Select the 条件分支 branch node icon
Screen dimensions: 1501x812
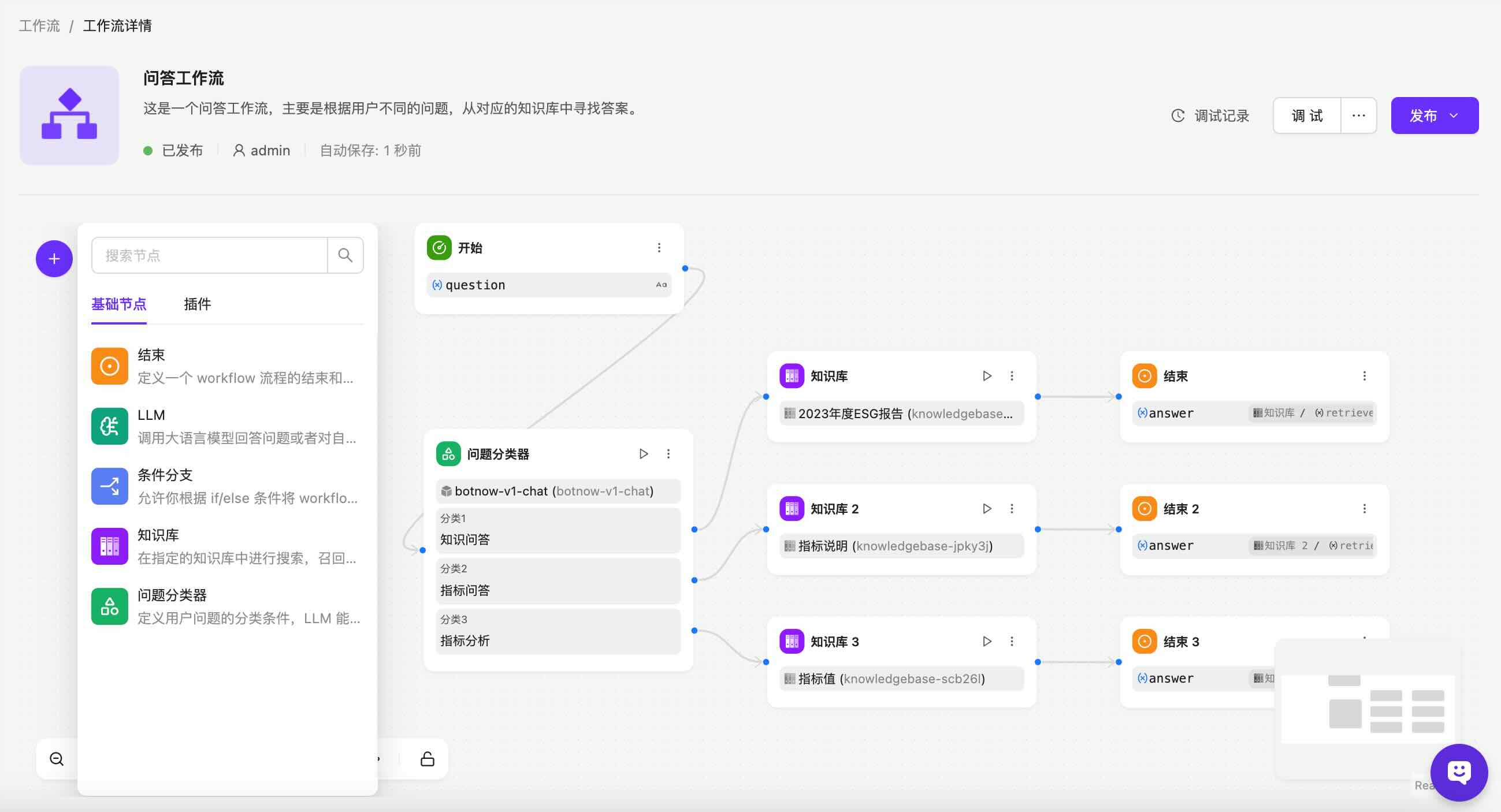coord(110,486)
